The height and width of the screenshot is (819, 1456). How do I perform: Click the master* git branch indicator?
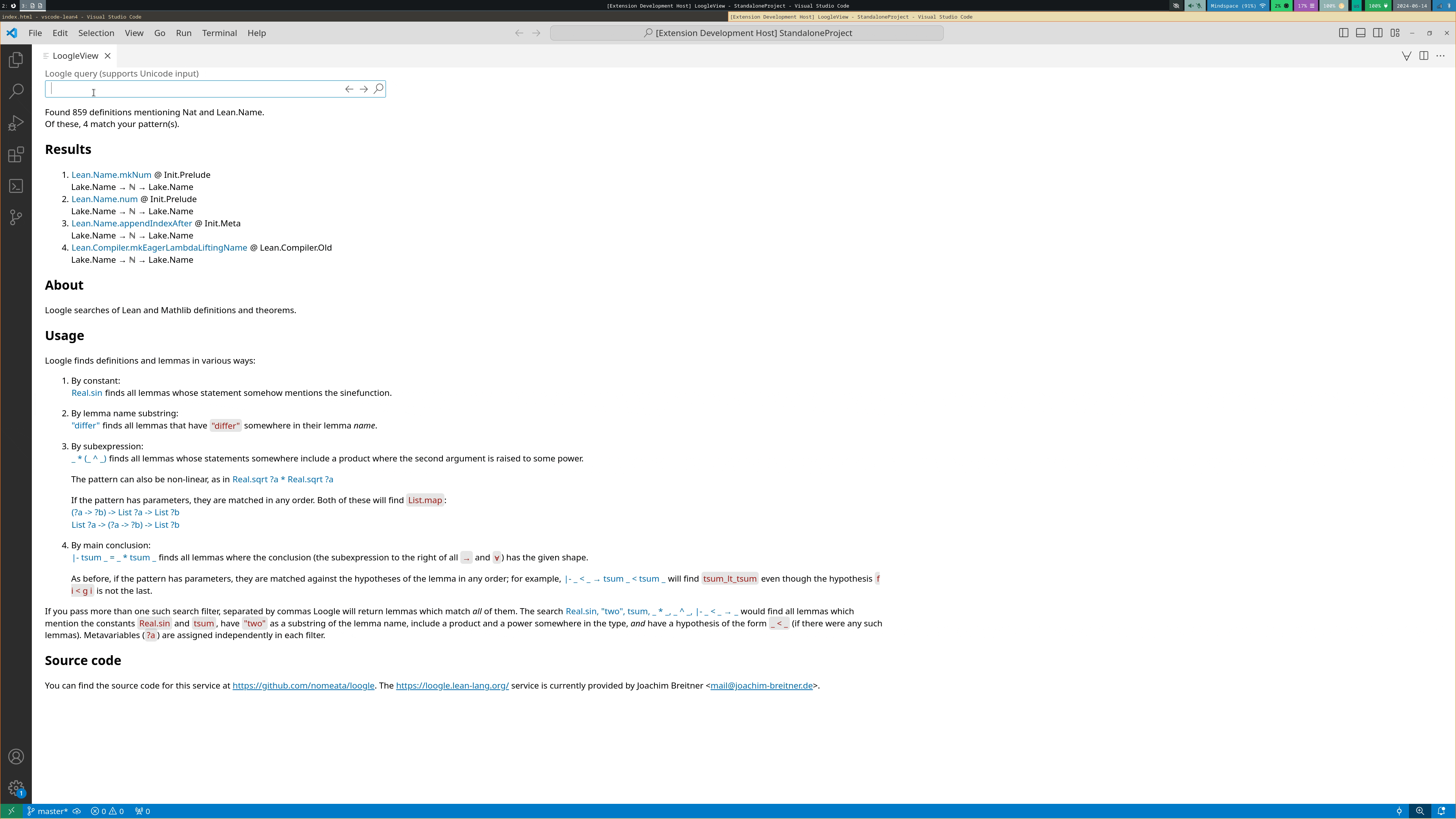[47, 811]
